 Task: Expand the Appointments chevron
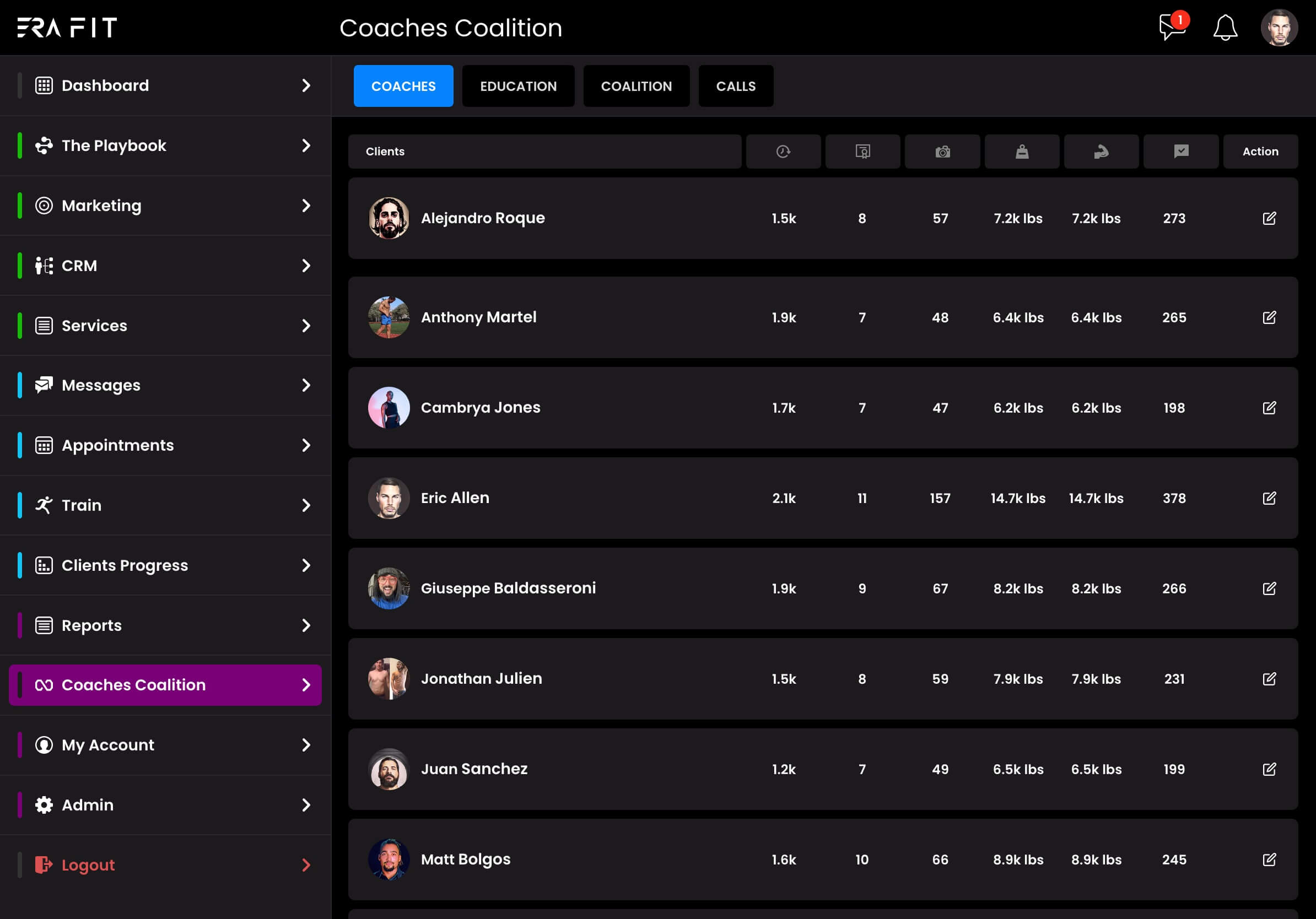point(306,445)
